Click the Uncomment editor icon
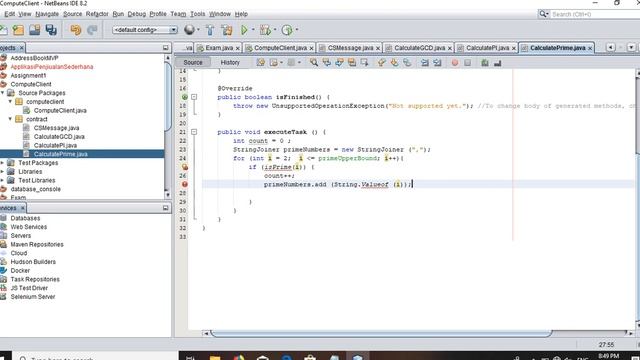This screenshot has width=640, height=360. [x=498, y=63]
